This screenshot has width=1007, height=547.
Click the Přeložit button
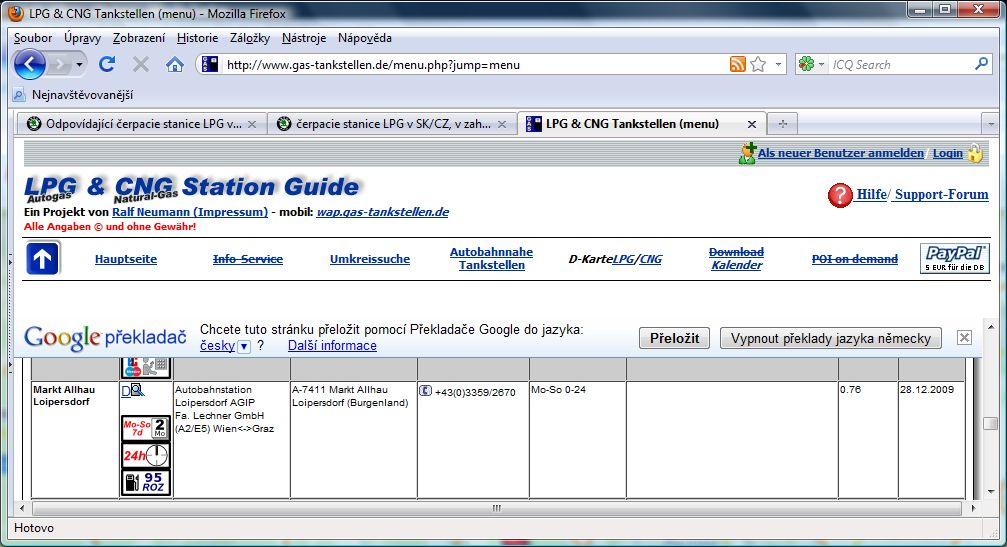(x=674, y=338)
